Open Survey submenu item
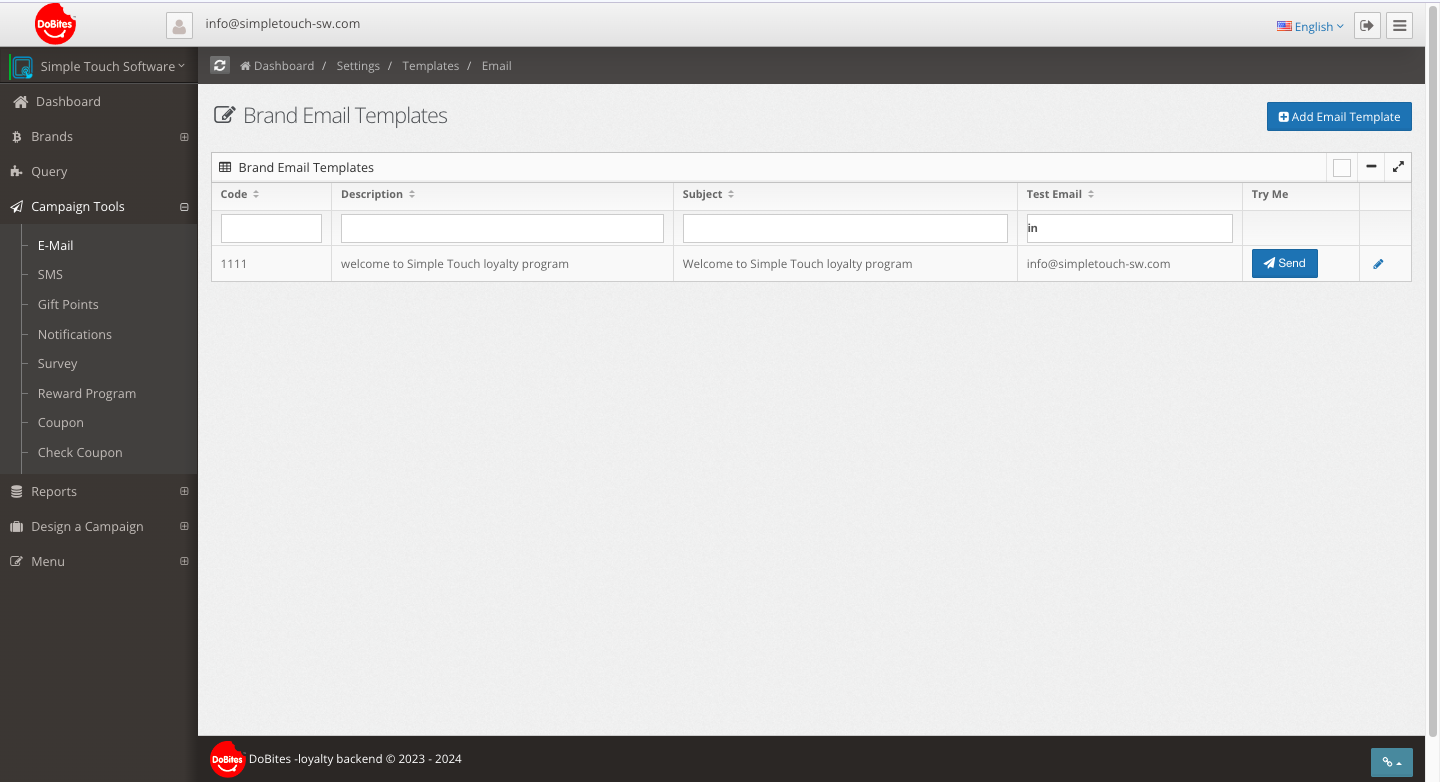Screen dimensions: 1440x782 pos(57,364)
